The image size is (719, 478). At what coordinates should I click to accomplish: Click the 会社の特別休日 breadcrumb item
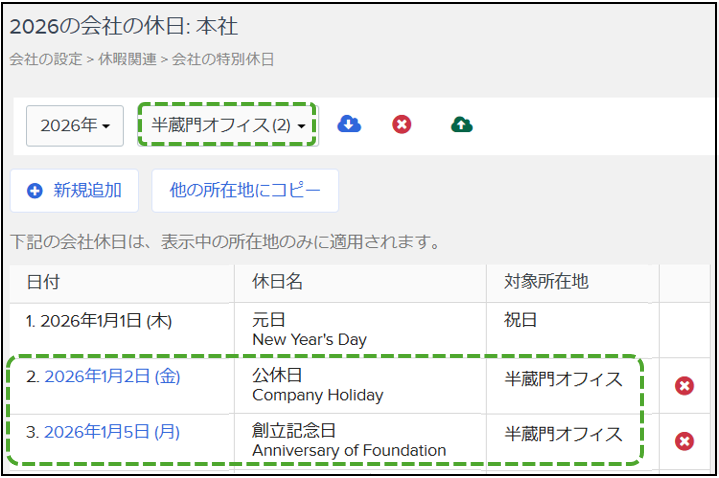(223, 59)
